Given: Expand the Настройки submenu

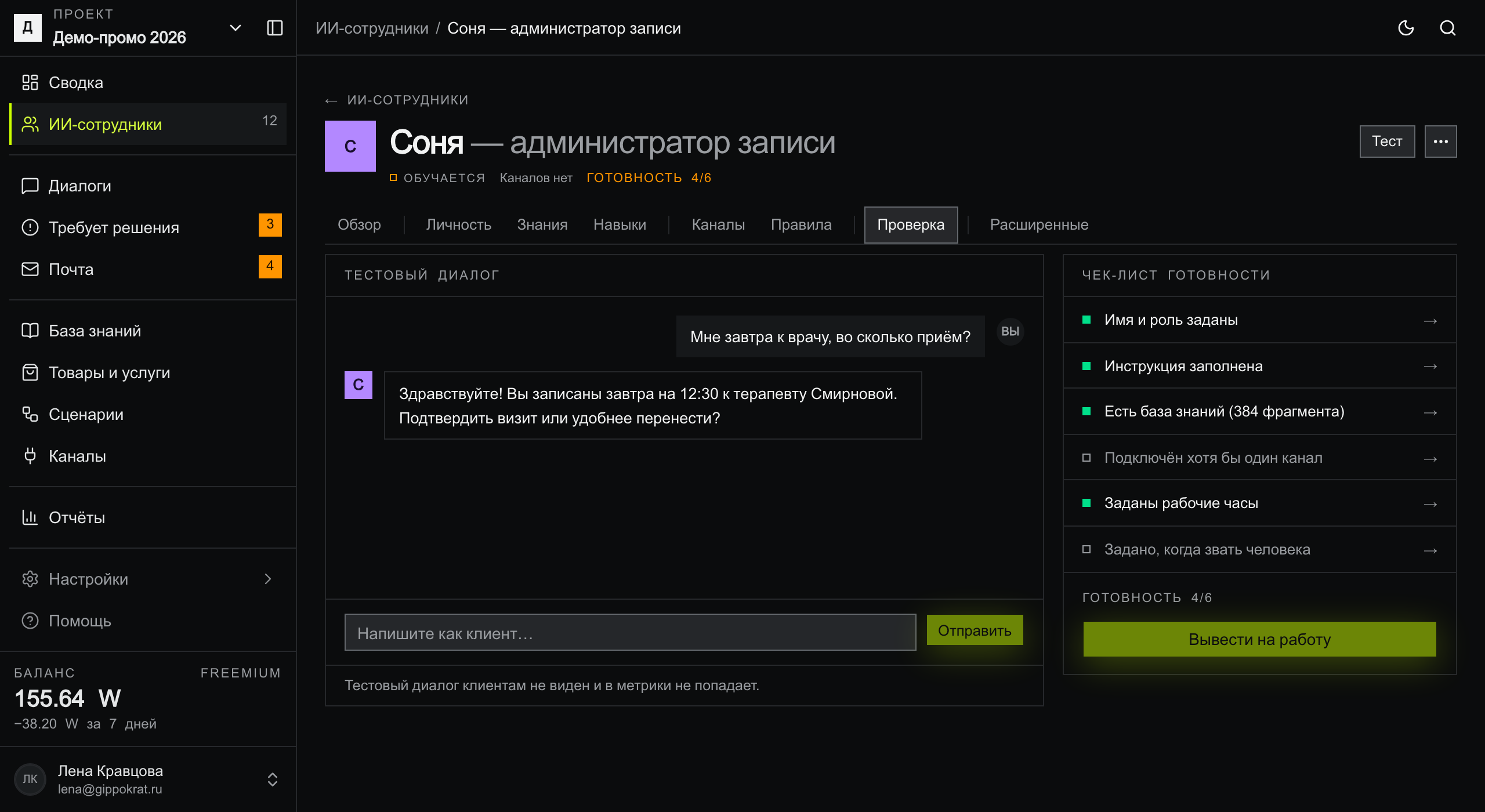Looking at the screenshot, I should click(148, 579).
